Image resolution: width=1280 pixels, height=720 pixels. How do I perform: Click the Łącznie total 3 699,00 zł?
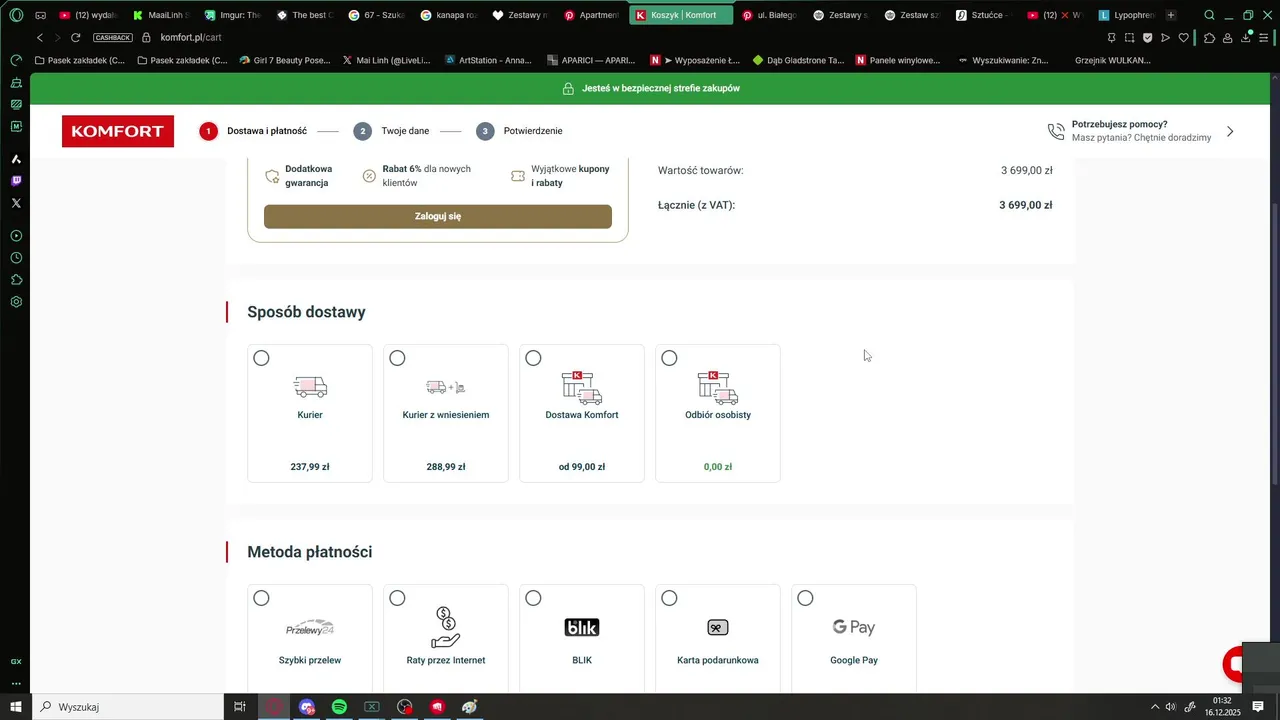click(x=1025, y=205)
